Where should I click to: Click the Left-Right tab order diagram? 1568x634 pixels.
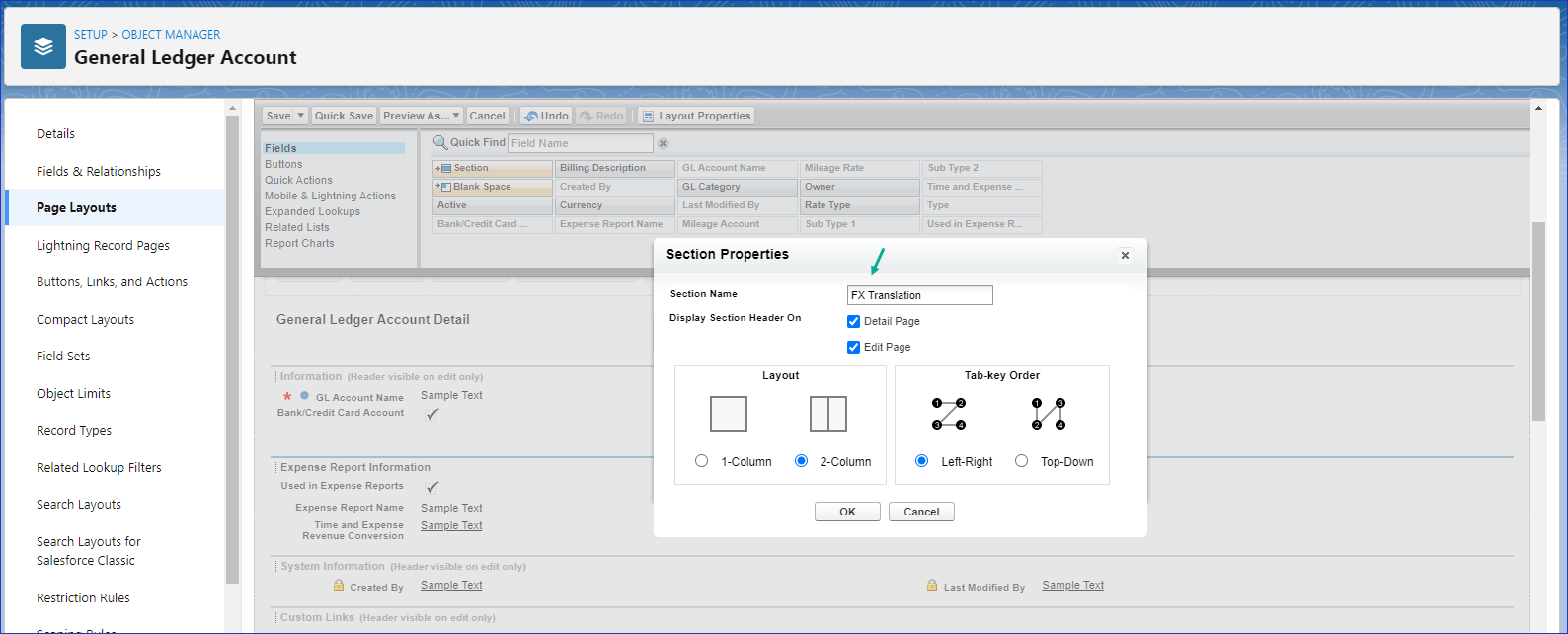pos(949,414)
